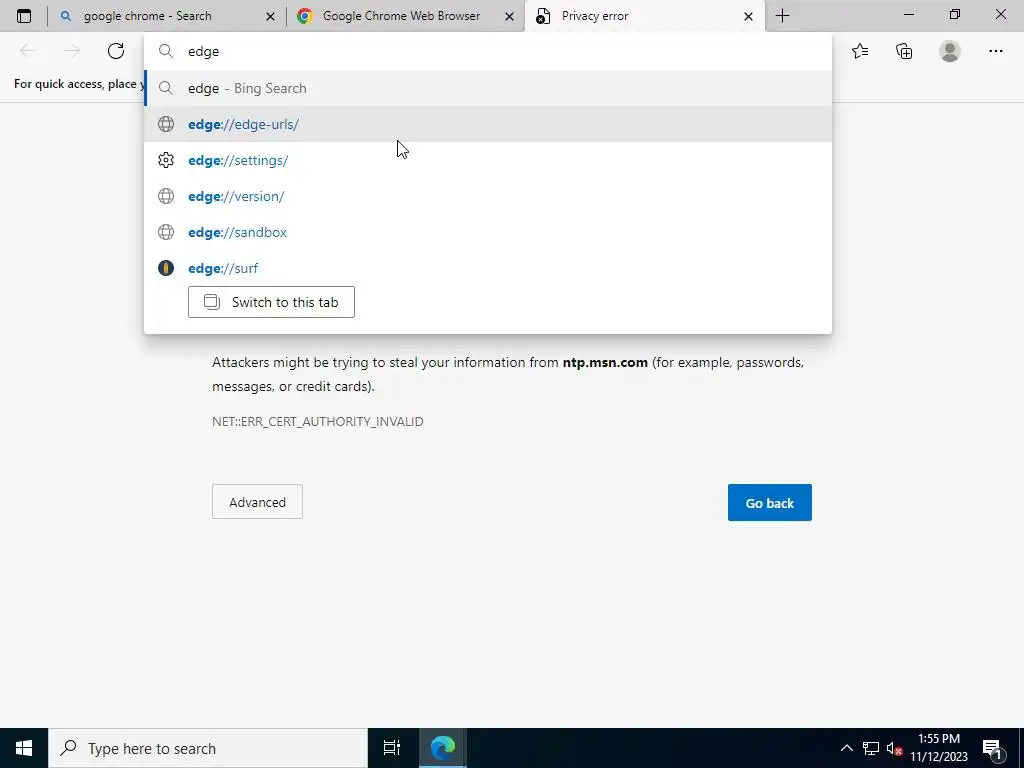Choose 'edge - Bing Search' suggestion
The height and width of the screenshot is (768, 1024).
488,88
